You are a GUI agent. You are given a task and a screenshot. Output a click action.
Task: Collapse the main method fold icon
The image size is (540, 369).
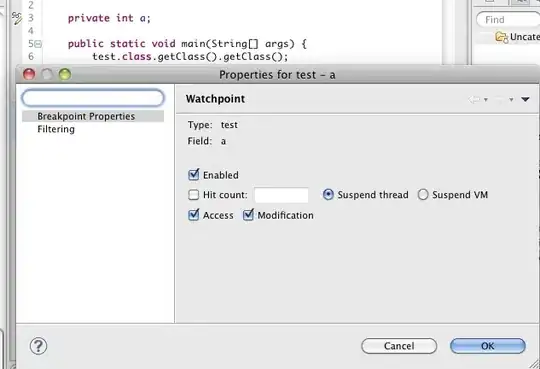pyautogui.click(x=38, y=44)
